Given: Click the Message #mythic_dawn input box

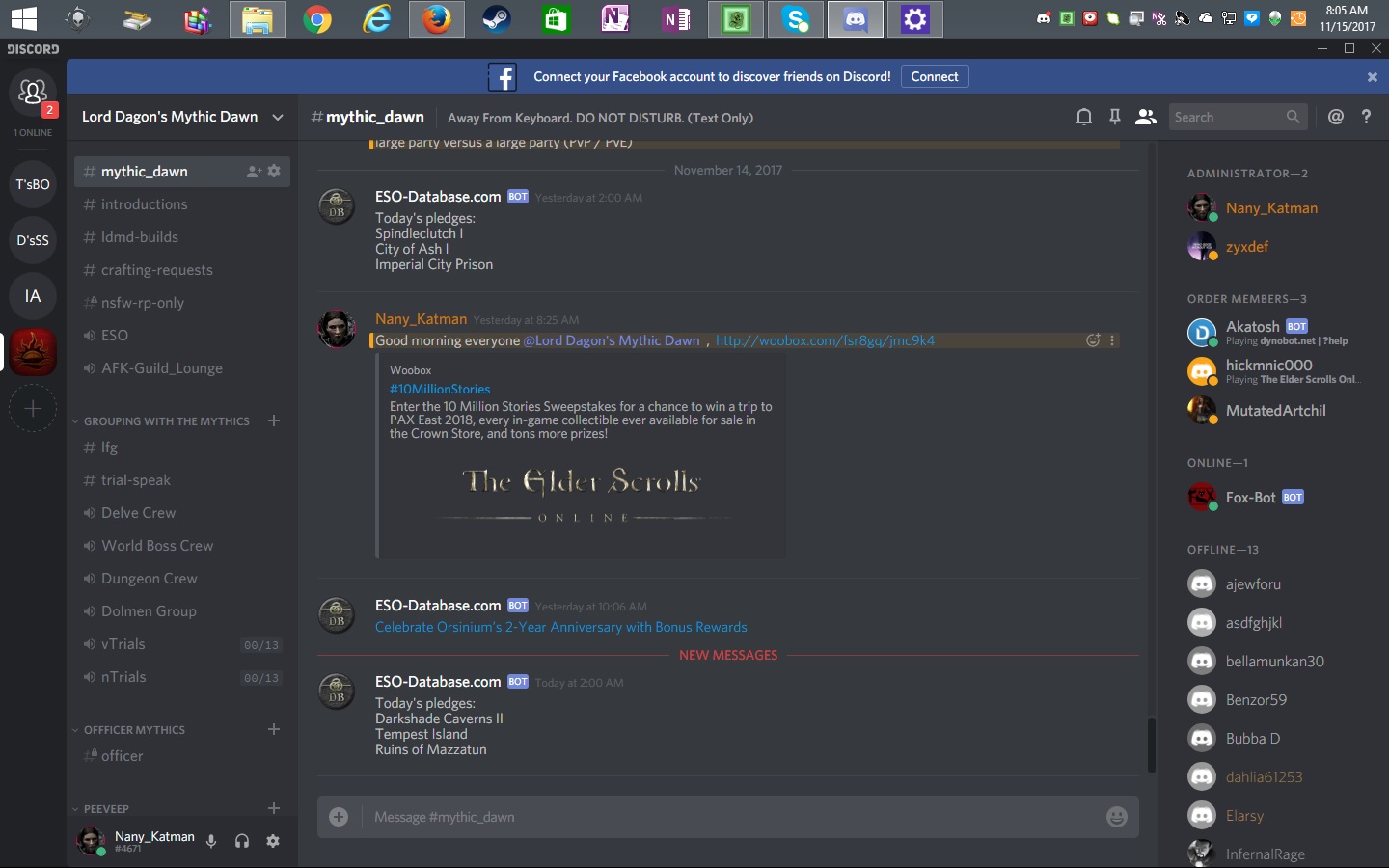Looking at the screenshot, I should [730, 817].
